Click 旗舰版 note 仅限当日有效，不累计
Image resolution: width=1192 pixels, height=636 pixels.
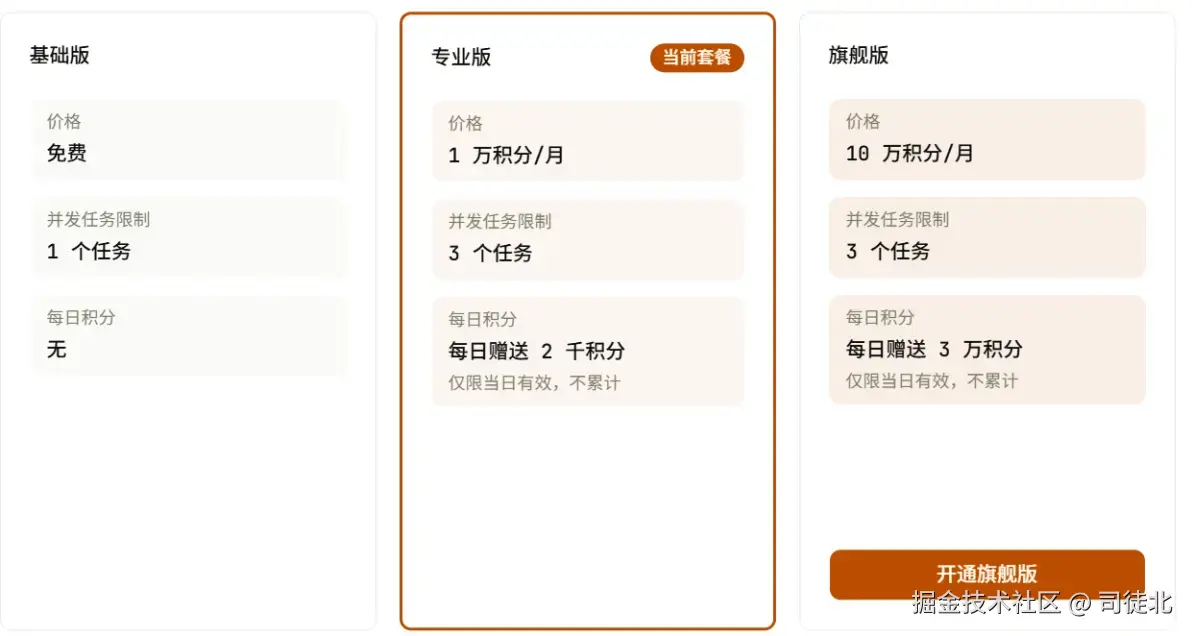coord(932,381)
